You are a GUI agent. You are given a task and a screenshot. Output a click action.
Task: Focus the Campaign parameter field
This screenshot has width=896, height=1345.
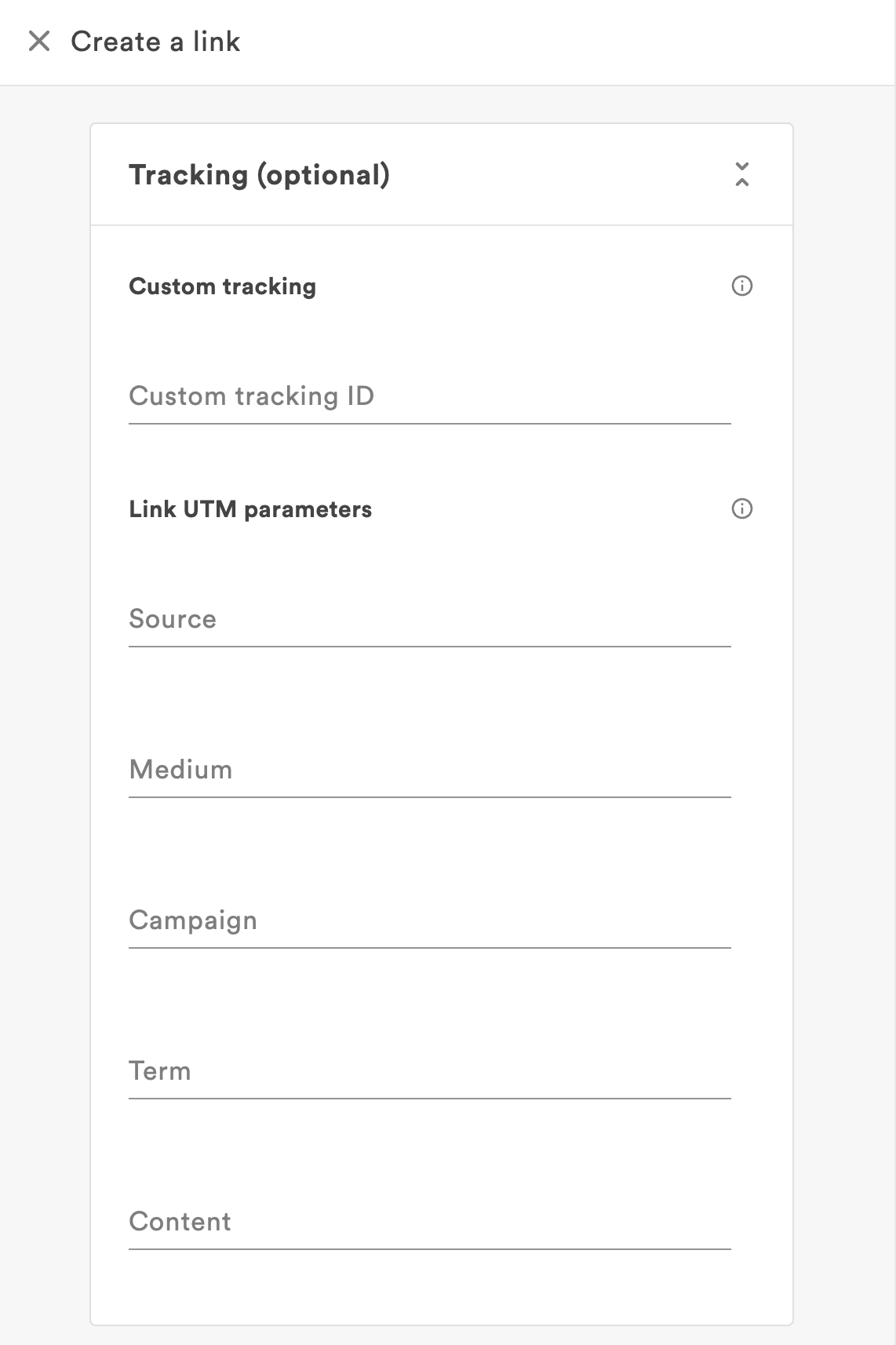point(429,920)
